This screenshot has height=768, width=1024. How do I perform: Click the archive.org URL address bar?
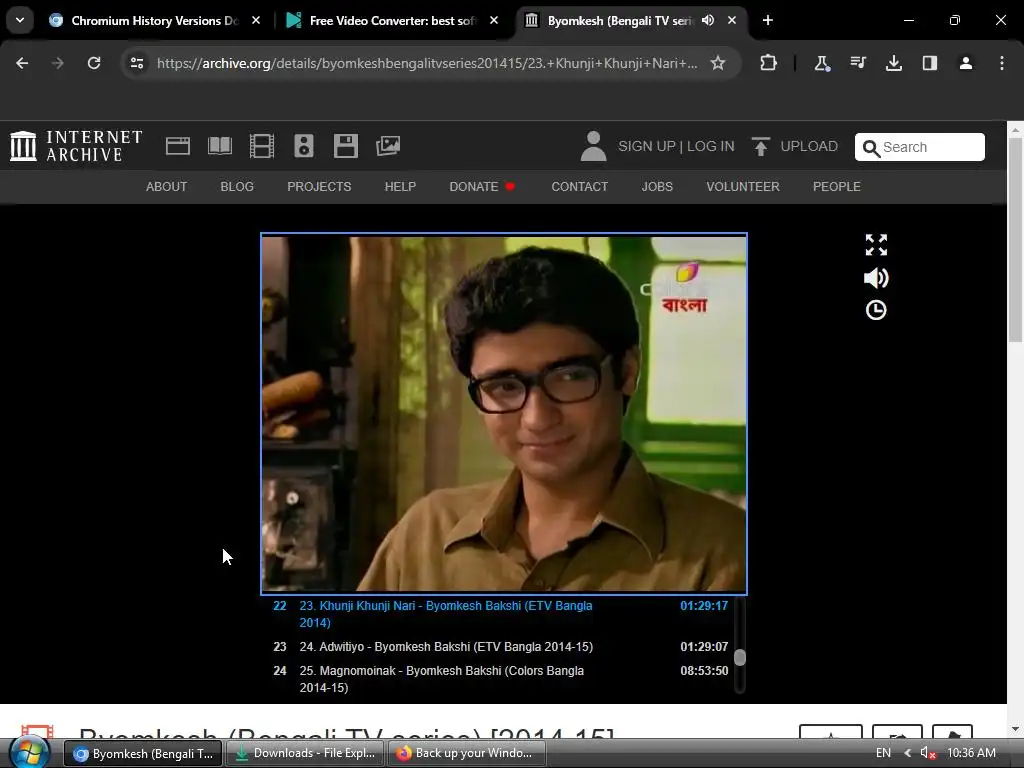(427, 63)
